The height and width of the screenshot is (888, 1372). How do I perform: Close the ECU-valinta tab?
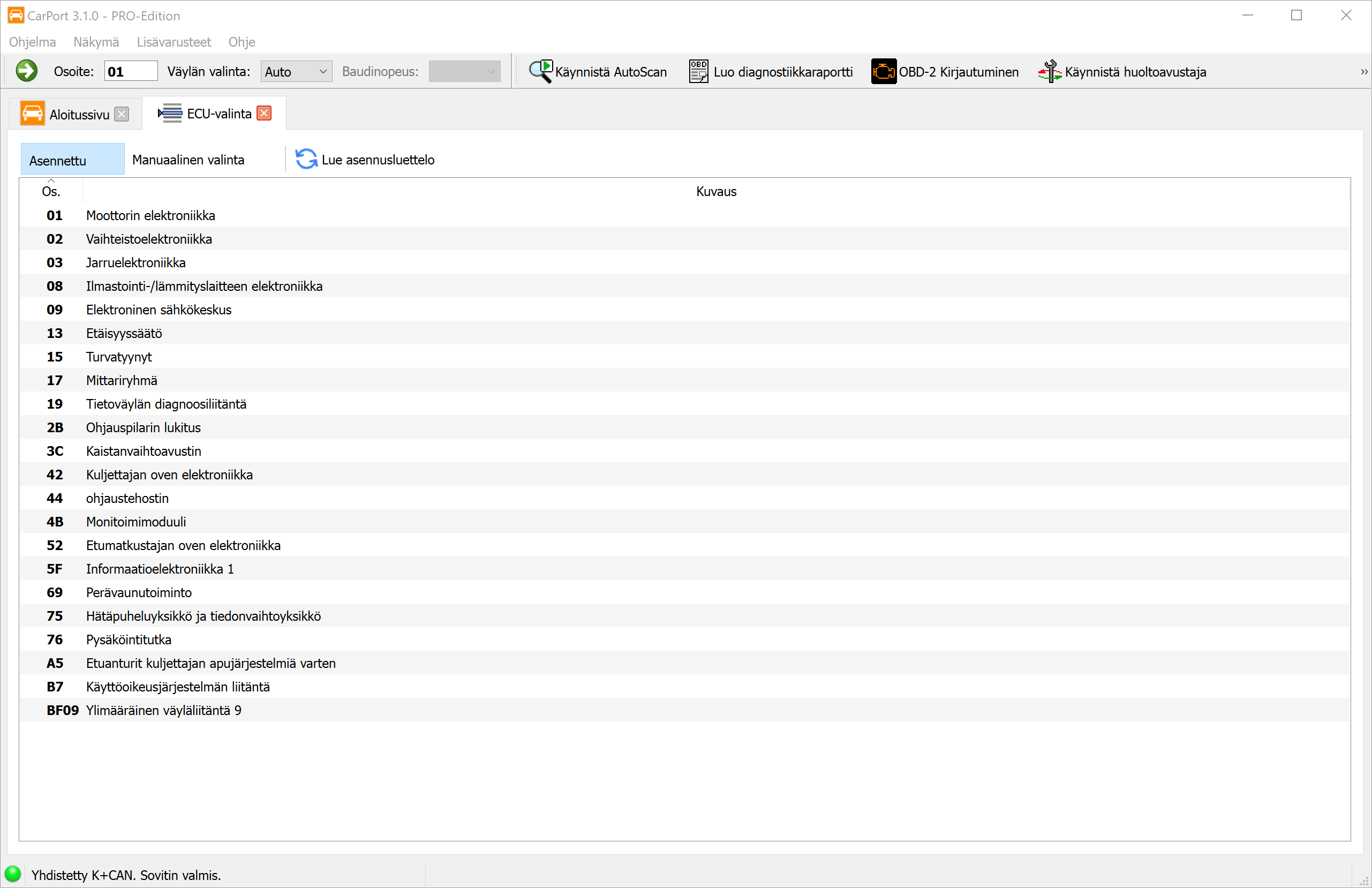tap(264, 113)
